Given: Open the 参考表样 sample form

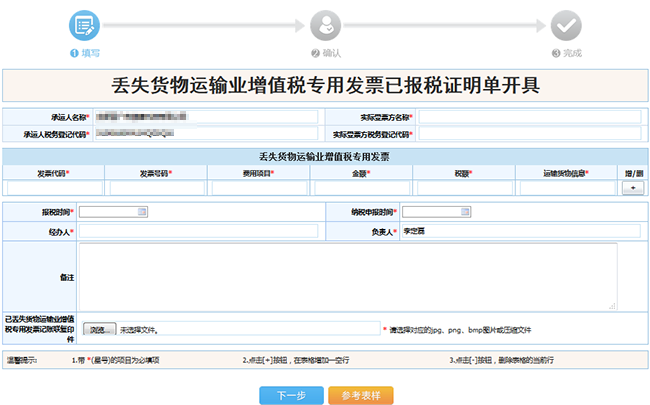Looking at the screenshot, I should click(360, 395).
